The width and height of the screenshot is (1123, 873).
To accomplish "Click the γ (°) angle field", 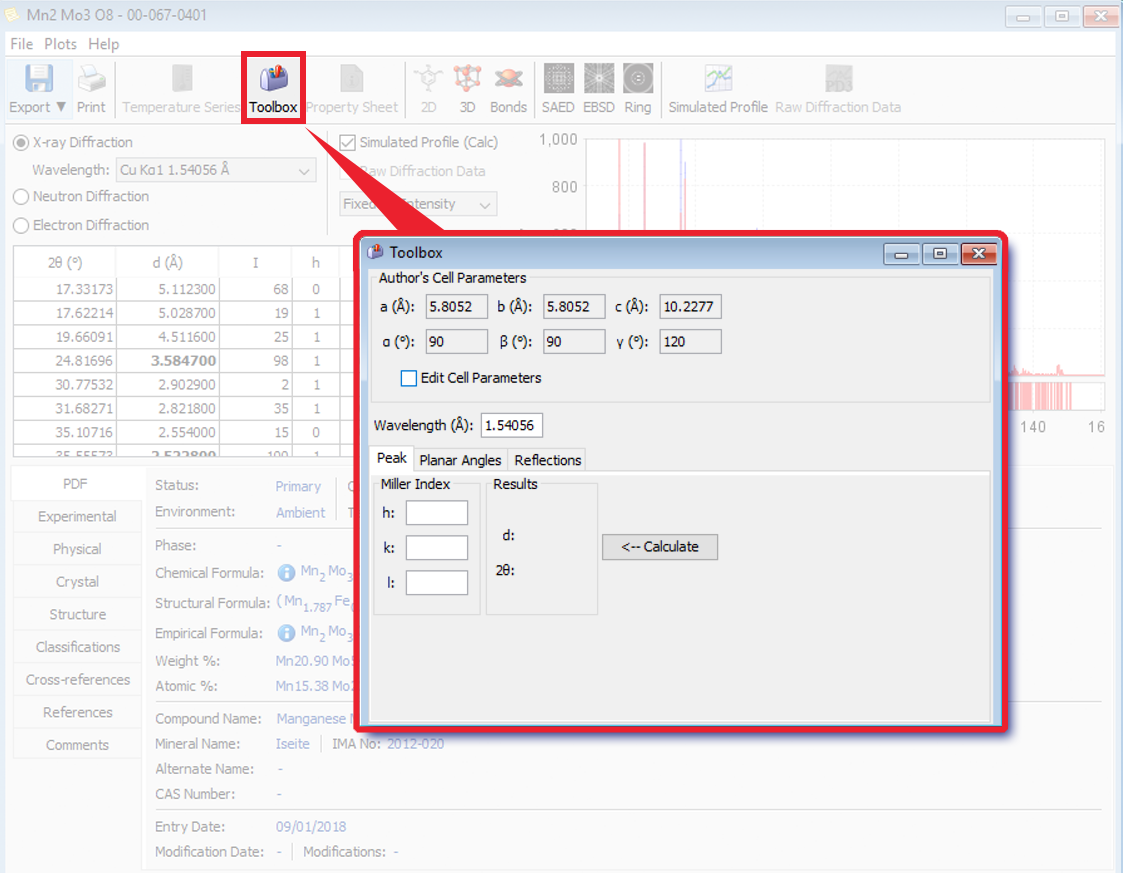I will [690, 342].
